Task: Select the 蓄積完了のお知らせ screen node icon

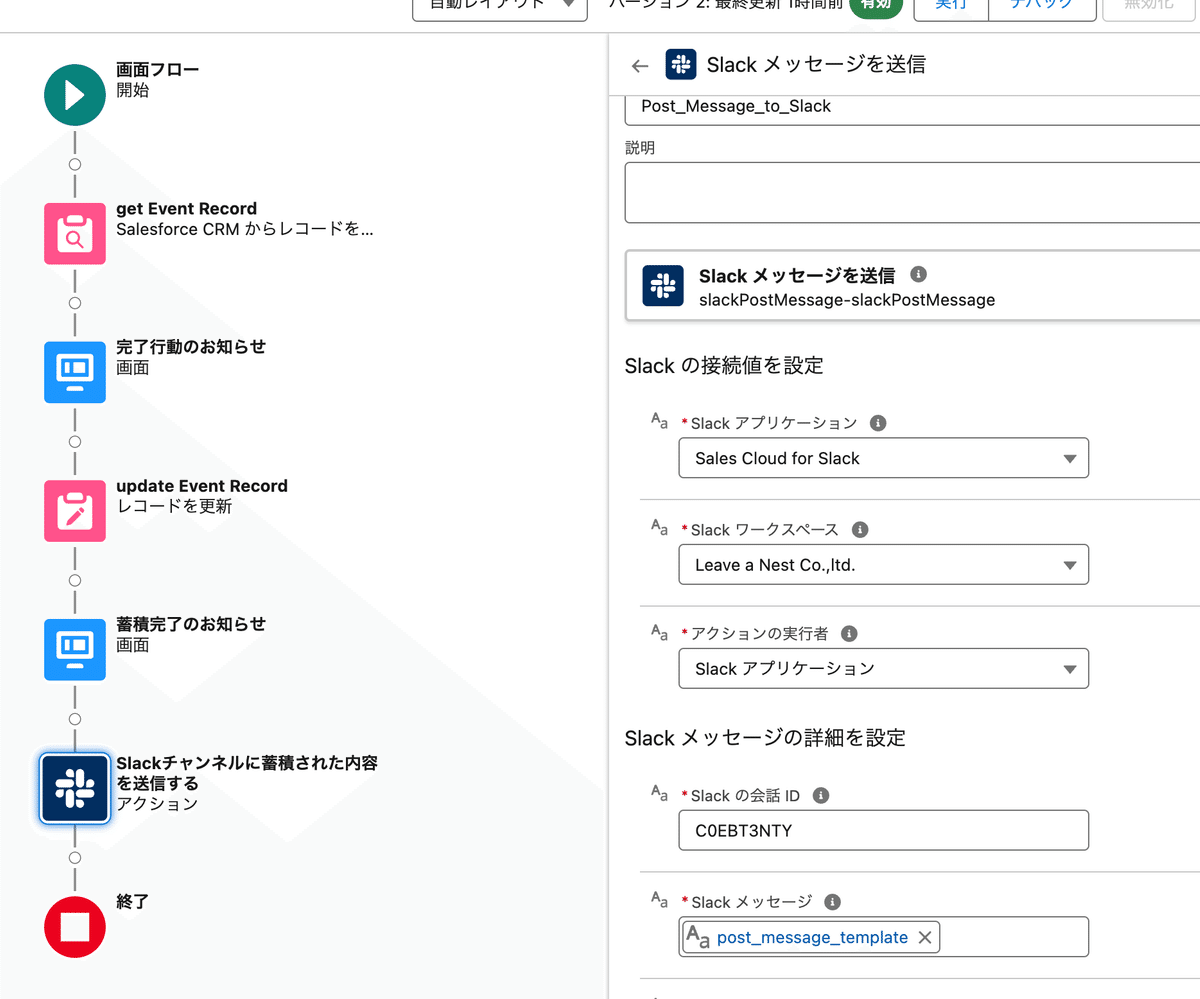Action: click(x=75, y=649)
